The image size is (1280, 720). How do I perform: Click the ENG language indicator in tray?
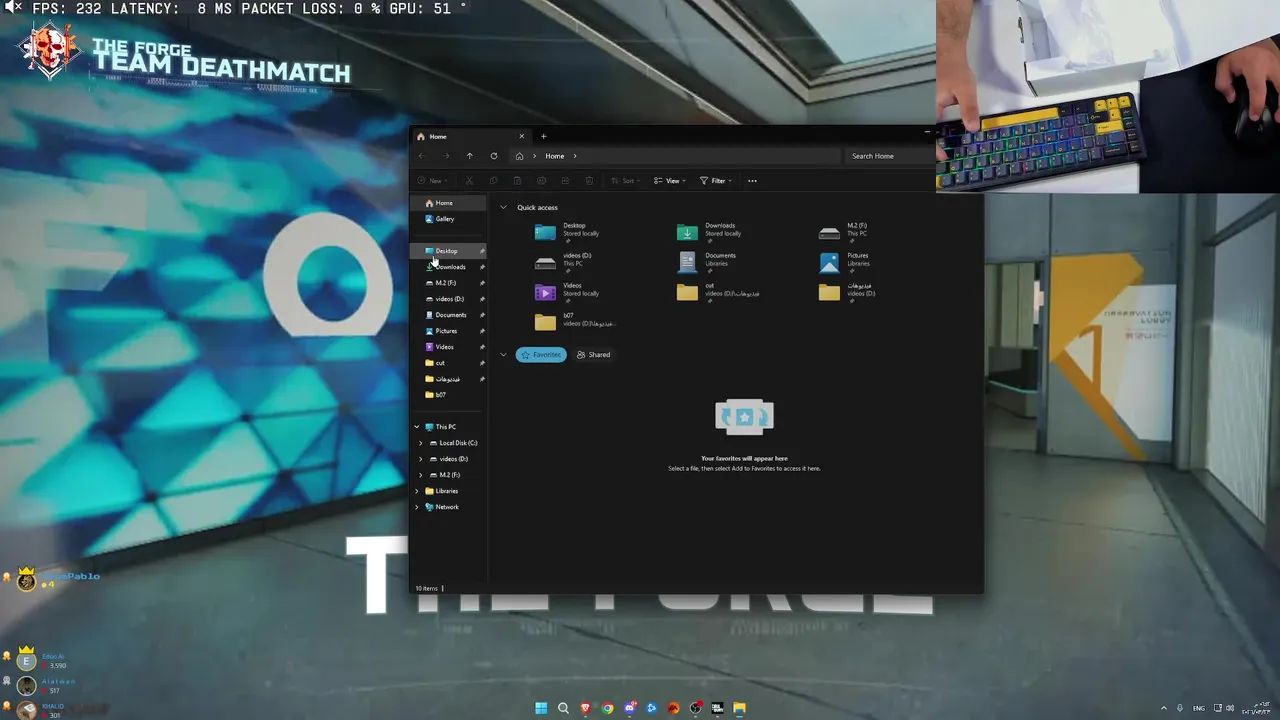(1198, 708)
